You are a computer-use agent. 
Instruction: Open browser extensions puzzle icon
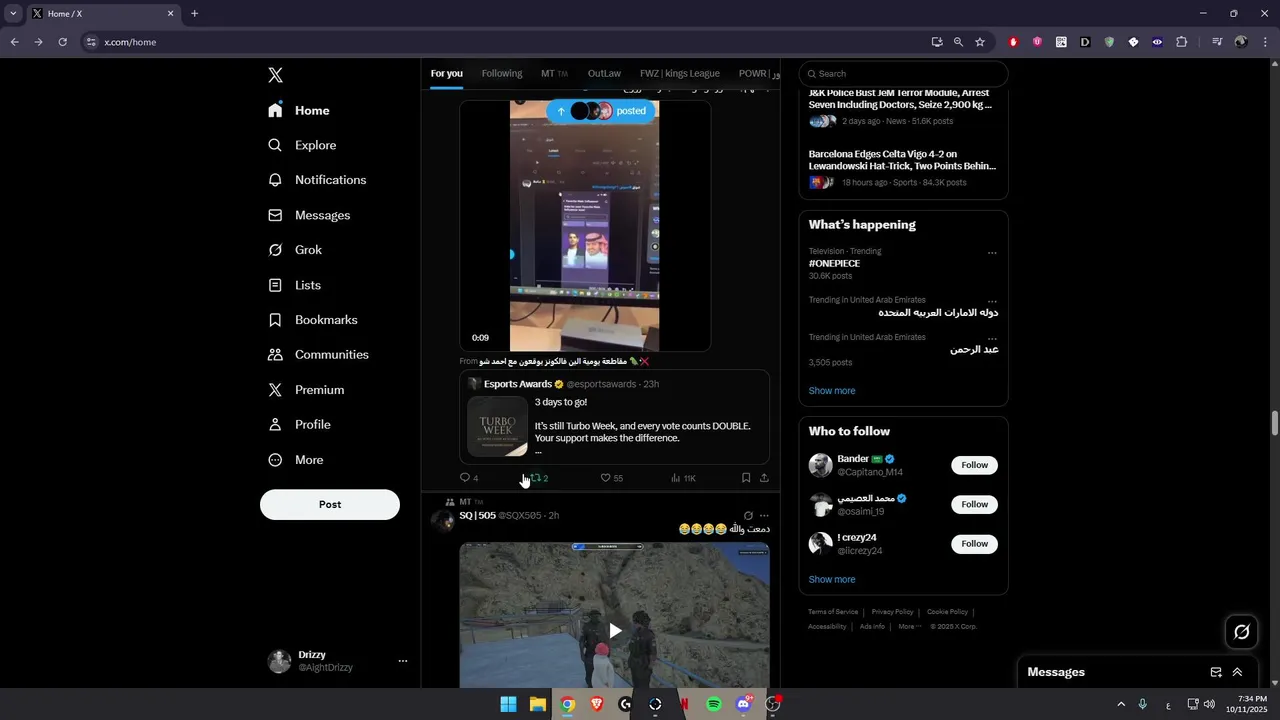(1182, 42)
